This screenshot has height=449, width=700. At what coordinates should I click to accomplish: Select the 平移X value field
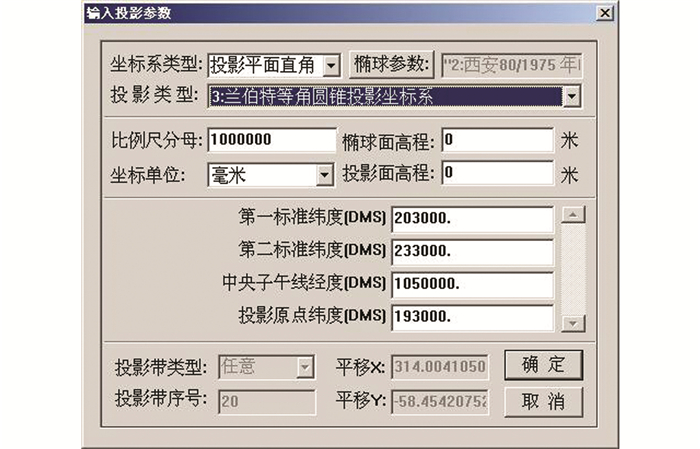click(440, 367)
